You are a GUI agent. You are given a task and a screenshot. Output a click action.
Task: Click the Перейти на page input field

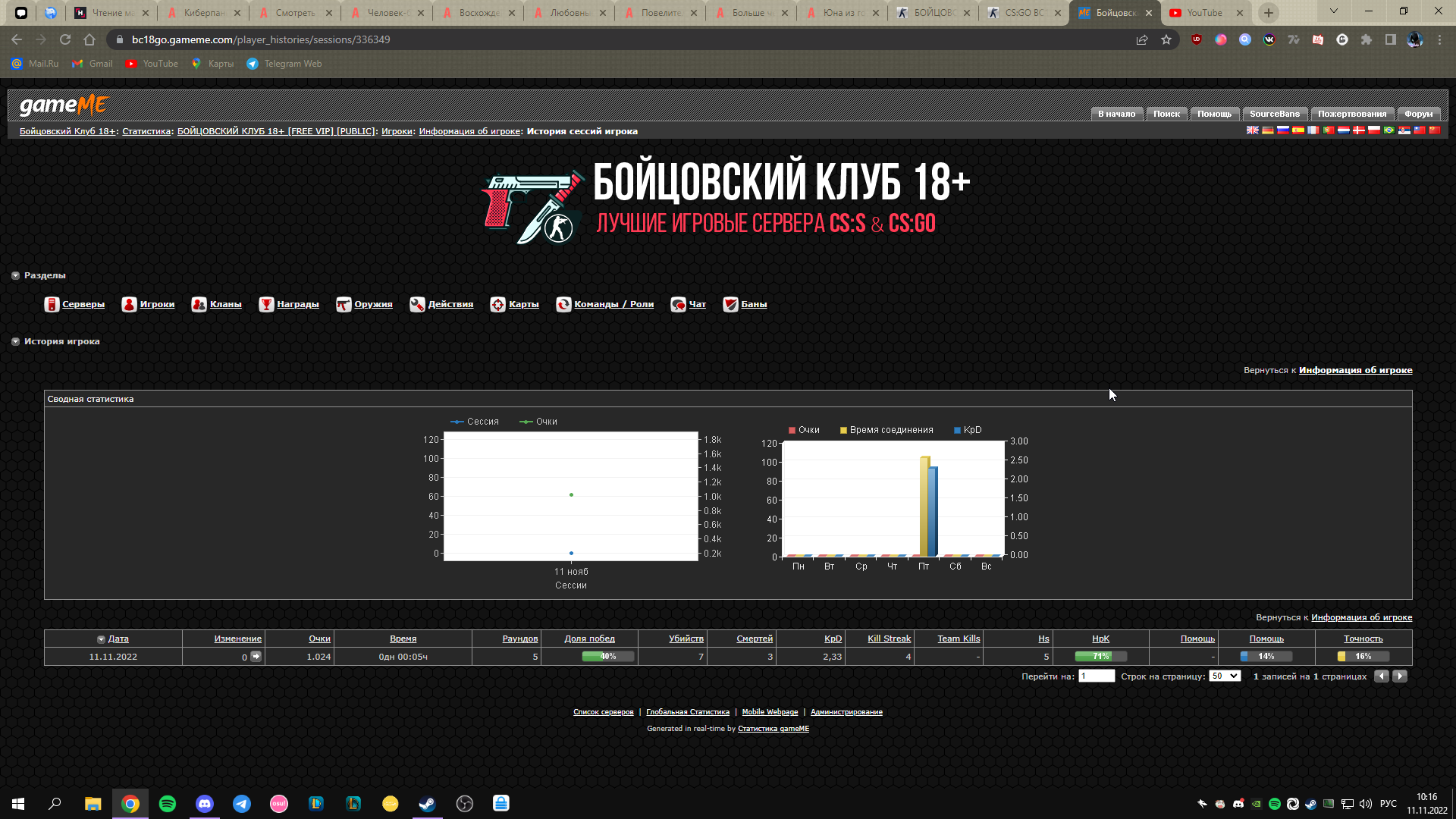pos(1097,676)
